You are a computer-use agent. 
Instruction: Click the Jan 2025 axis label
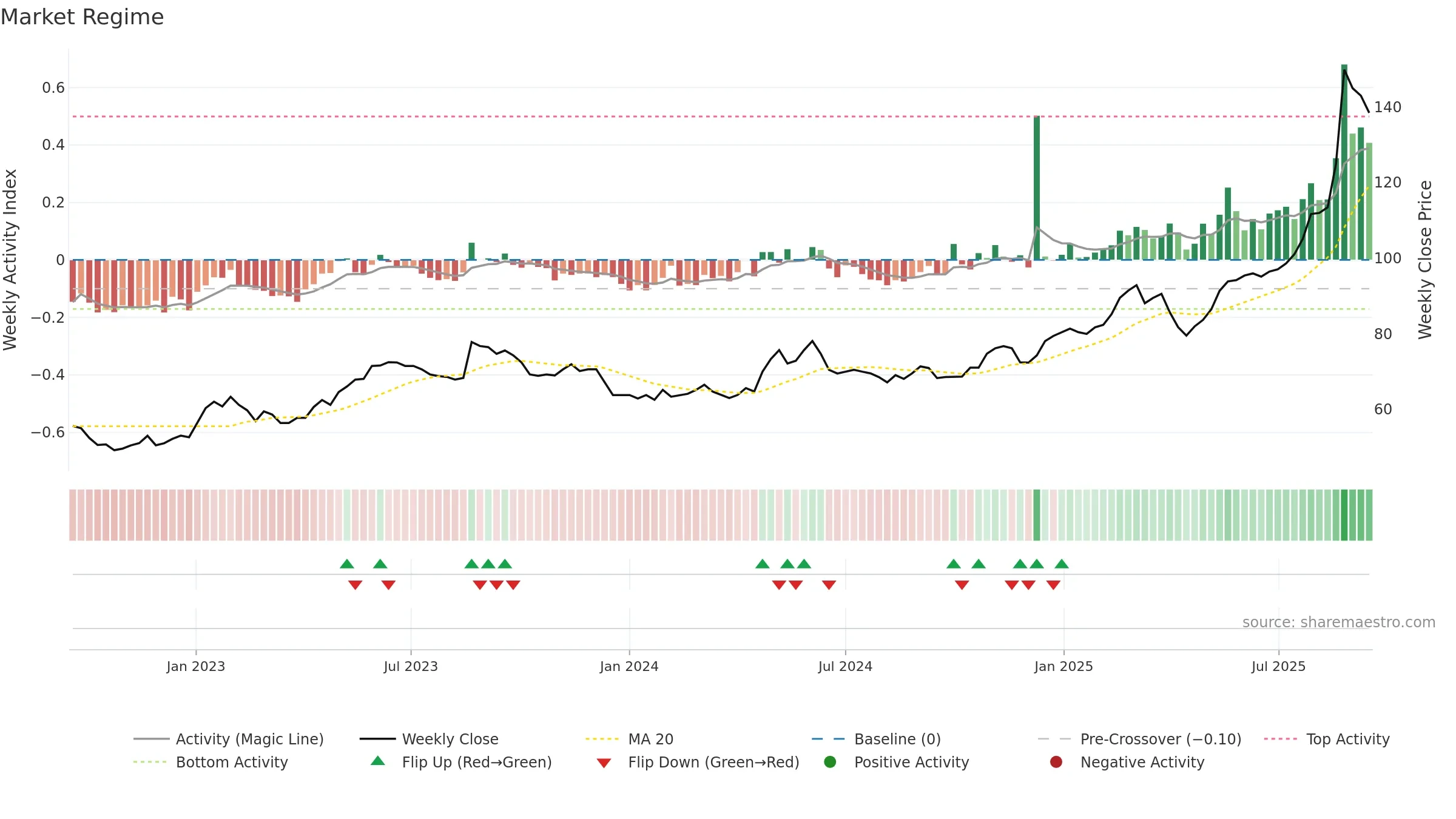point(1063,666)
